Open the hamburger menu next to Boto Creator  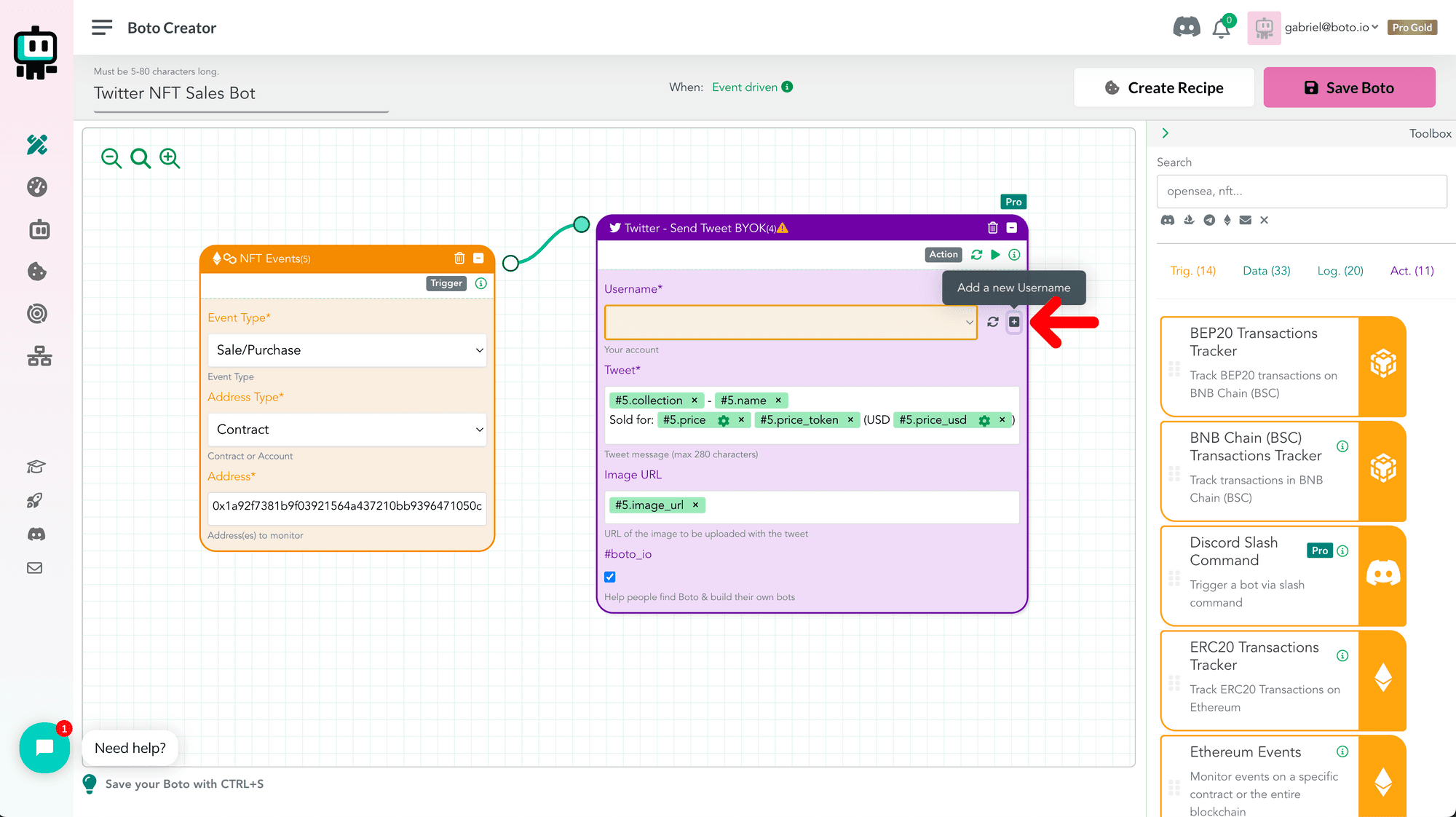point(102,28)
